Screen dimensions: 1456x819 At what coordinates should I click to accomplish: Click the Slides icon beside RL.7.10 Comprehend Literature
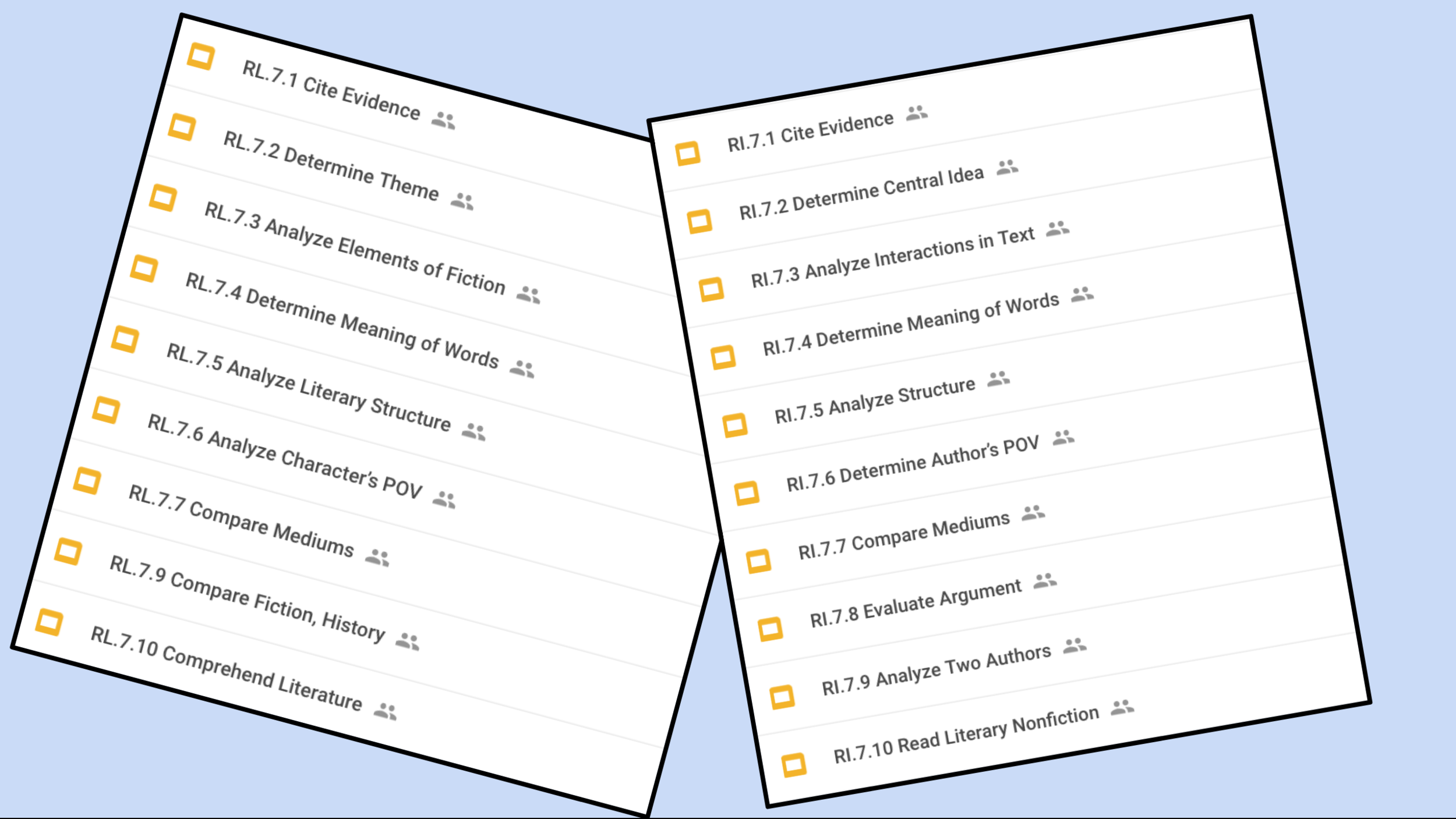point(49,622)
